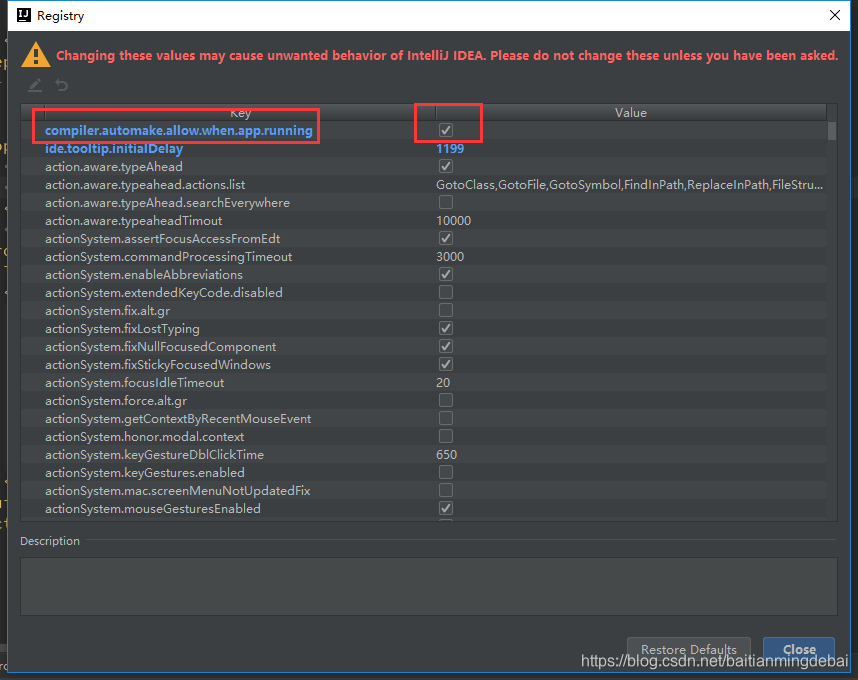Enable actionSystem.force.alt.gr checkbox

(446, 400)
